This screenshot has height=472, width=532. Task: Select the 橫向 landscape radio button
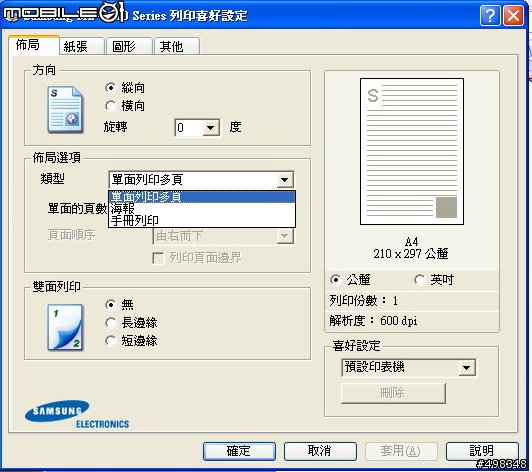point(111,106)
